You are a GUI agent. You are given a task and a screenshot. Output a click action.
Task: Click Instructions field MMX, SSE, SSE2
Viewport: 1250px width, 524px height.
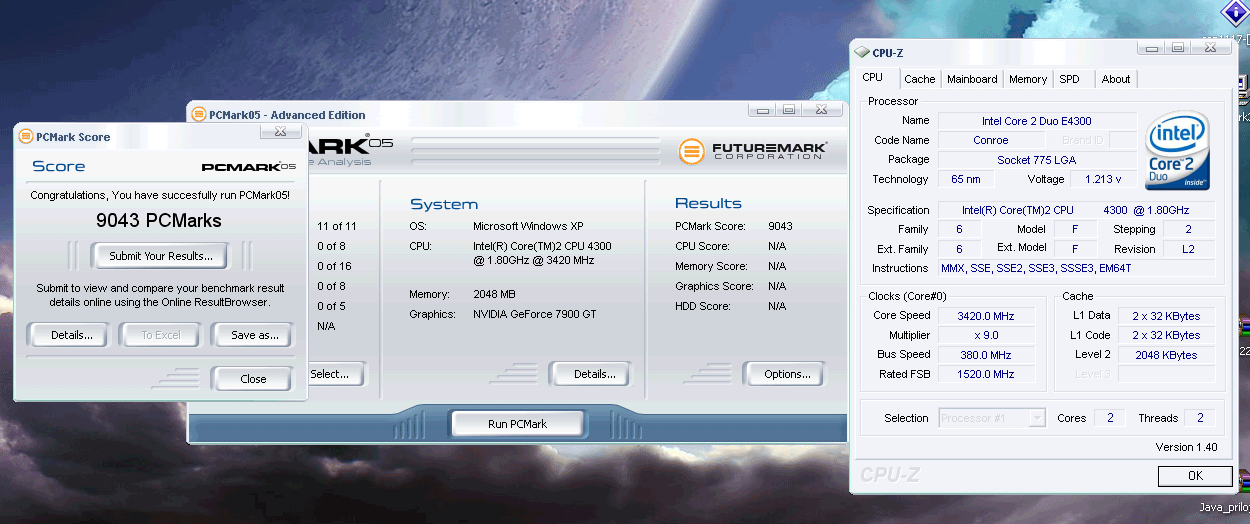tap(1076, 268)
